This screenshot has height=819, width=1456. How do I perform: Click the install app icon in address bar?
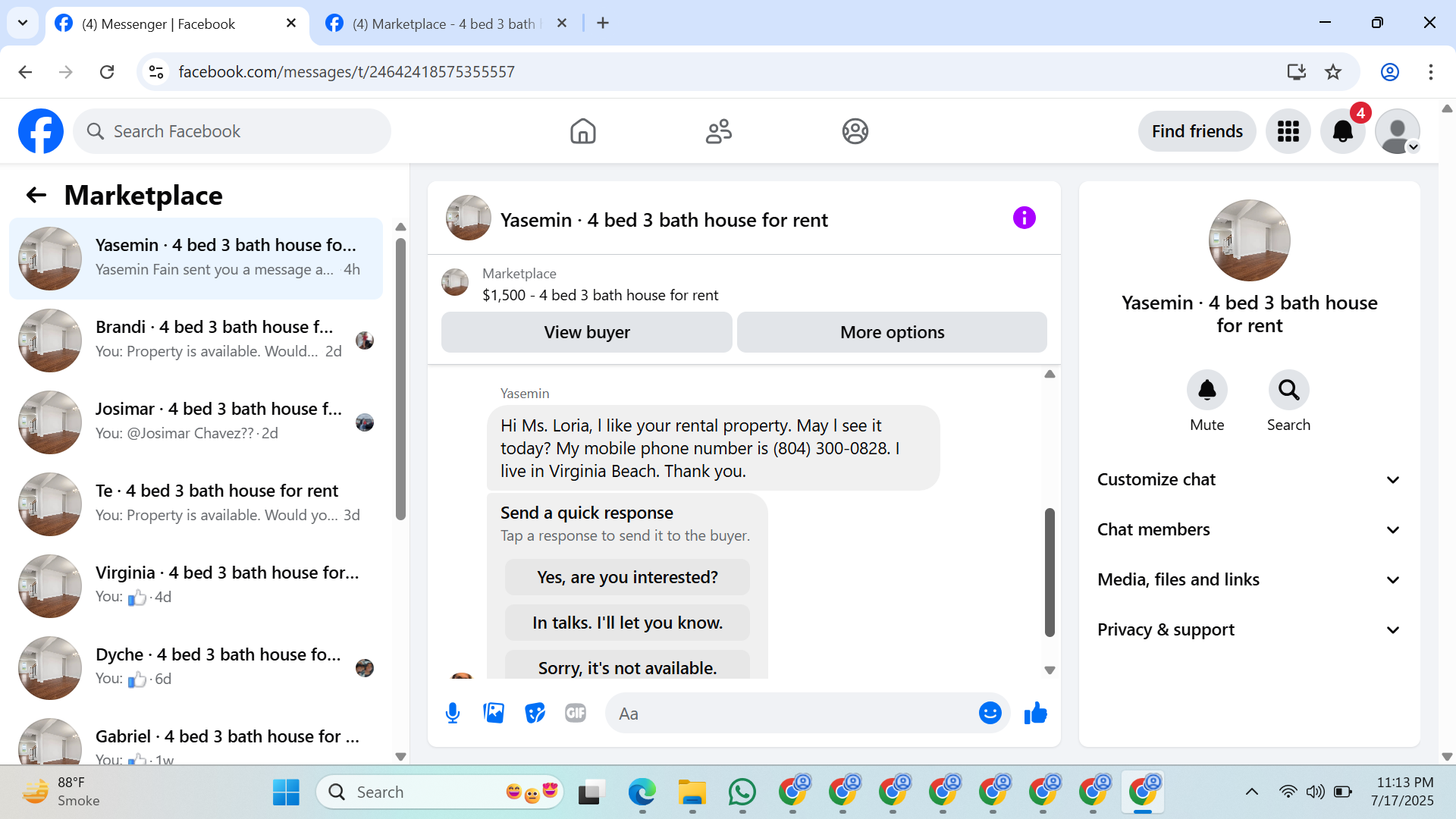(x=1296, y=72)
